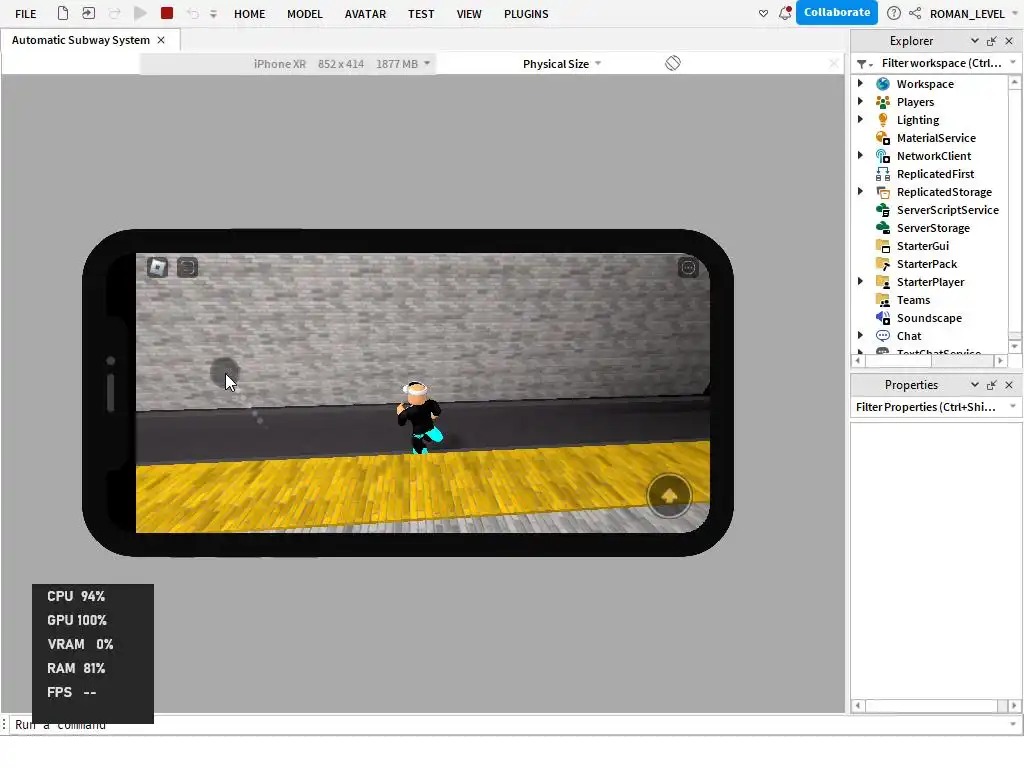The width and height of the screenshot is (1024, 768).
Task: Select the ServerScriptService icon
Action: (883, 210)
